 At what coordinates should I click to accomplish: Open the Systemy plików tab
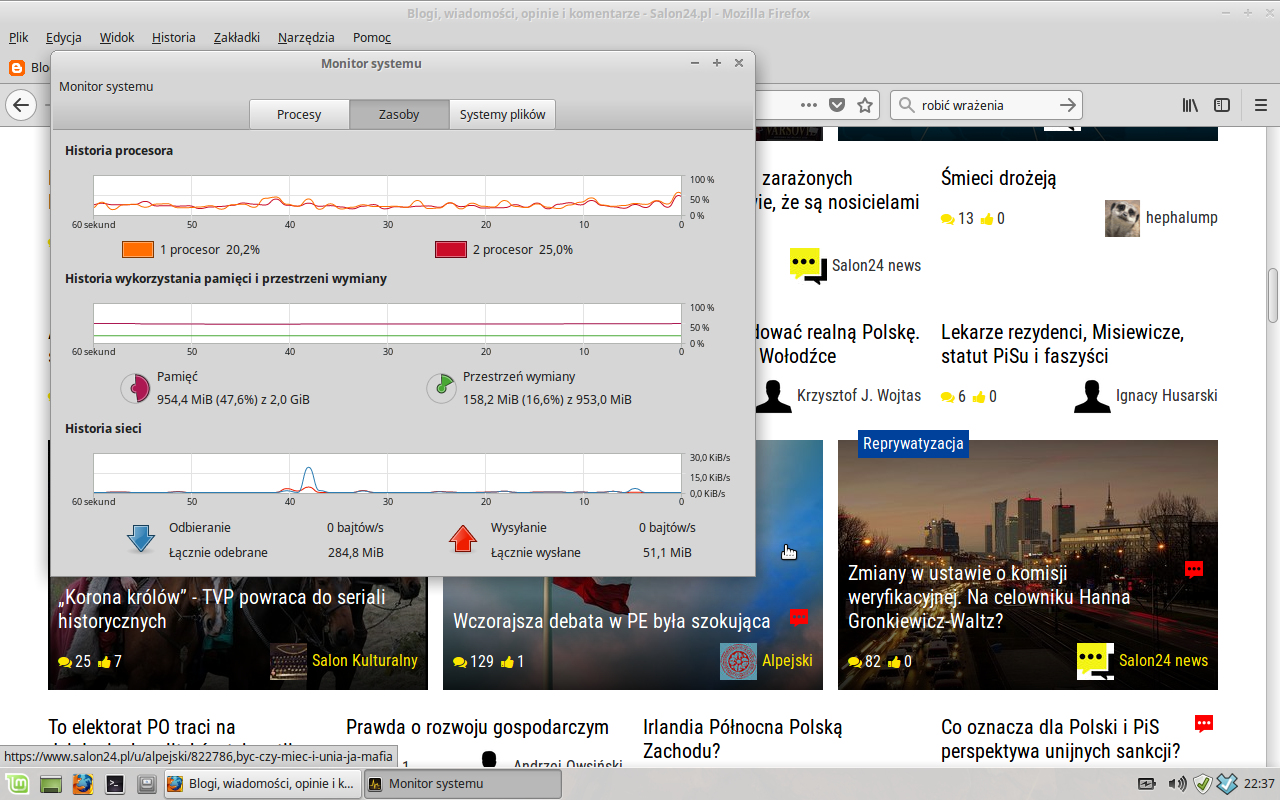coord(502,114)
